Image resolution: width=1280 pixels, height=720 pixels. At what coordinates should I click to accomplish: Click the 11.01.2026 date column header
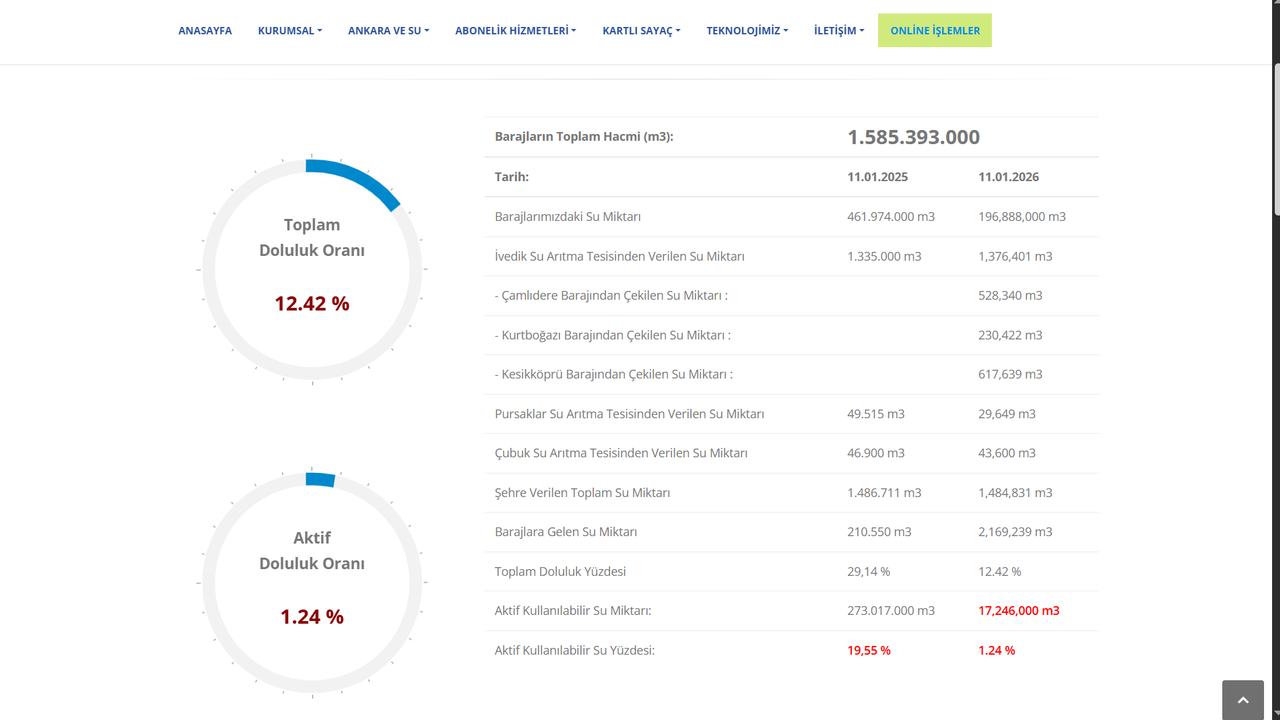1008,177
